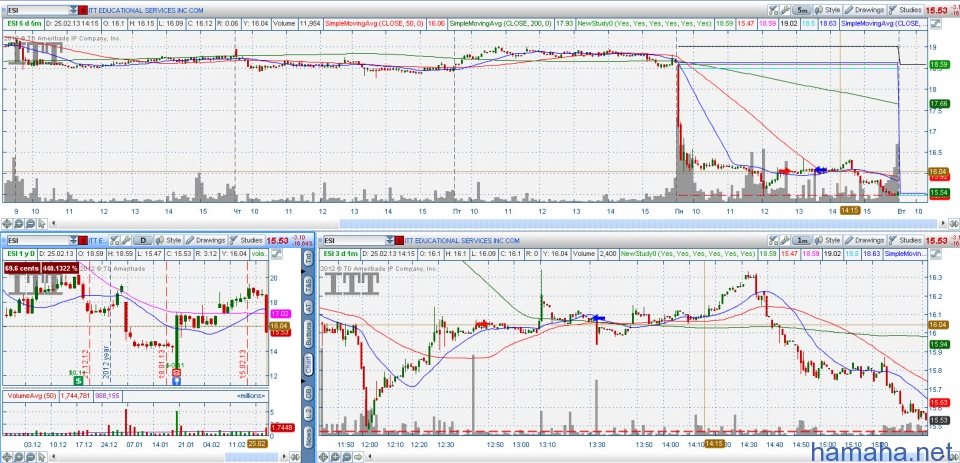The height and width of the screenshot is (463, 960).
Task: Open the 5m timeframe selector
Action: [801, 10]
